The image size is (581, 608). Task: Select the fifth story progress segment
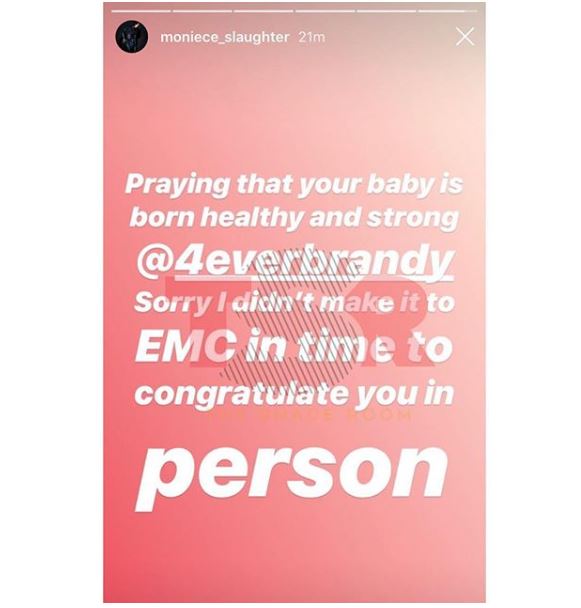coord(386,11)
